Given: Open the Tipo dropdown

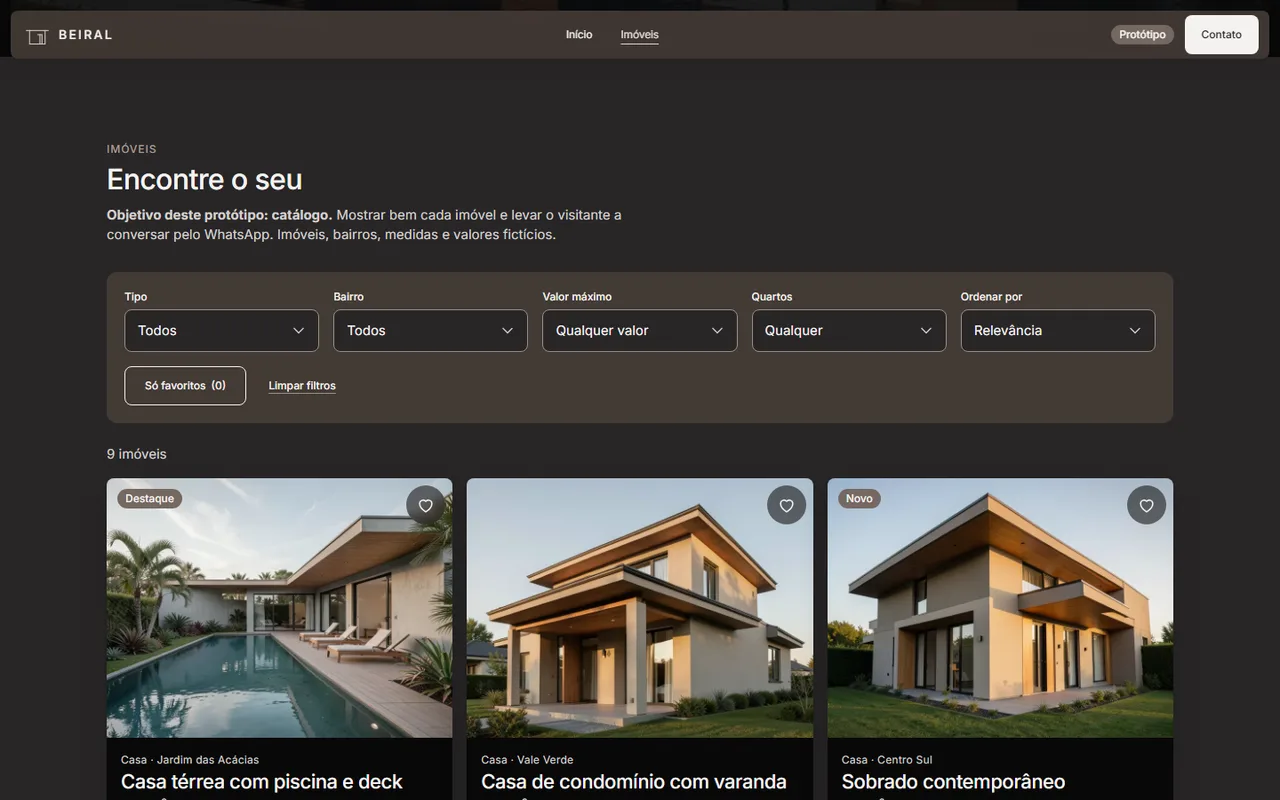Looking at the screenshot, I should click(x=221, y=330).
